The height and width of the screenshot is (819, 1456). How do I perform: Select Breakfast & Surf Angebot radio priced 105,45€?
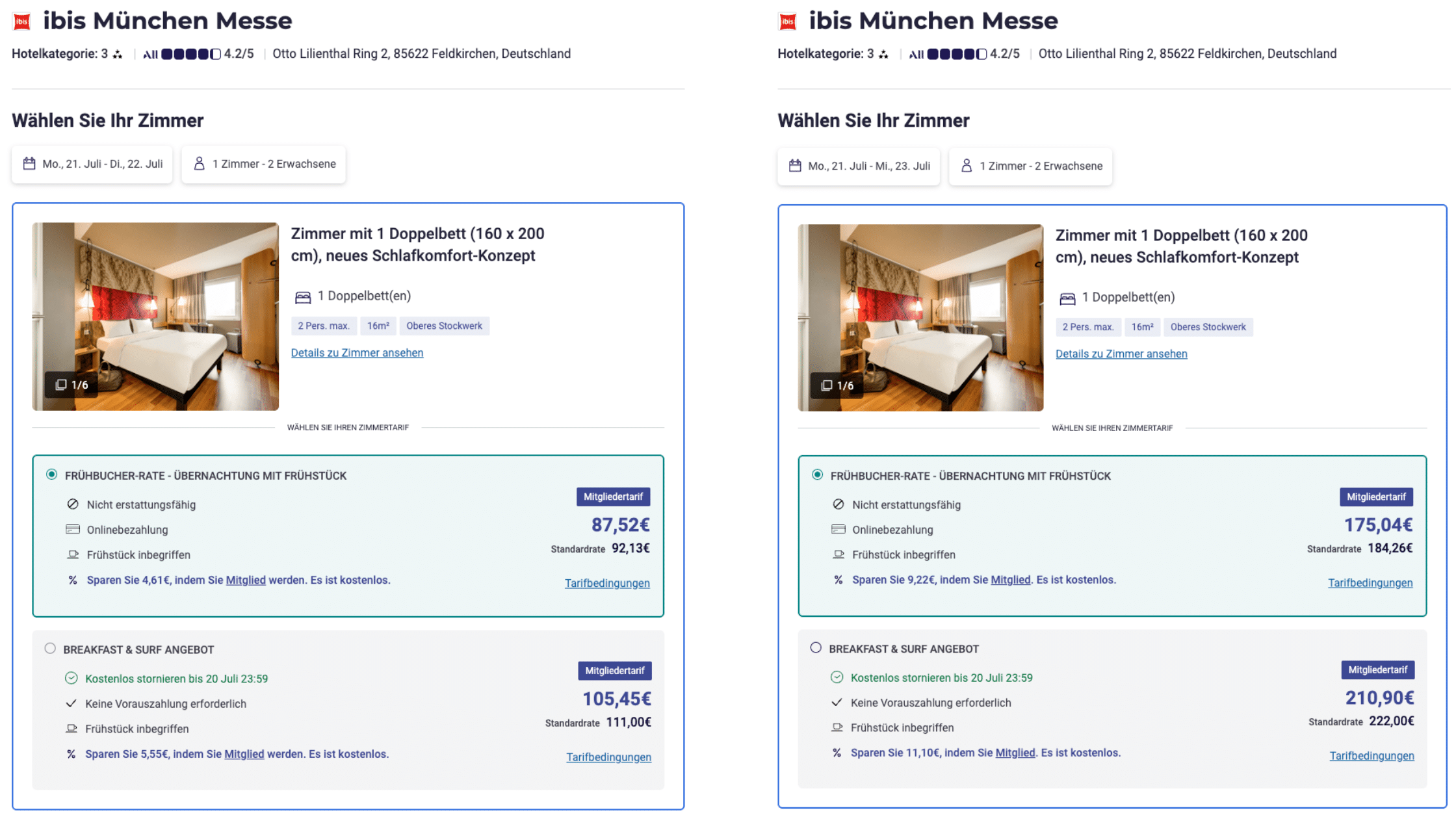50,648
